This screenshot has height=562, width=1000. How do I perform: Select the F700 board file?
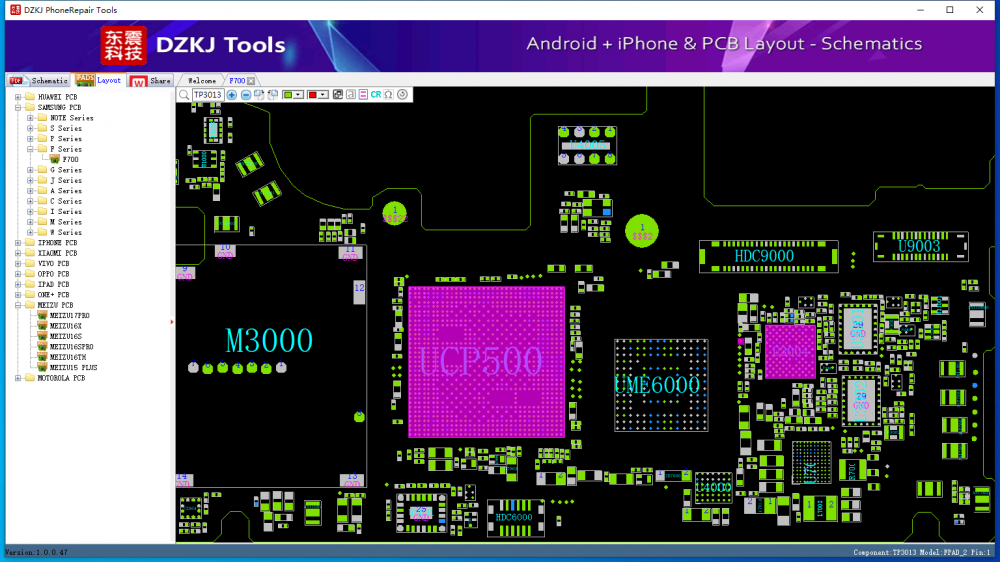coord(70,160)
